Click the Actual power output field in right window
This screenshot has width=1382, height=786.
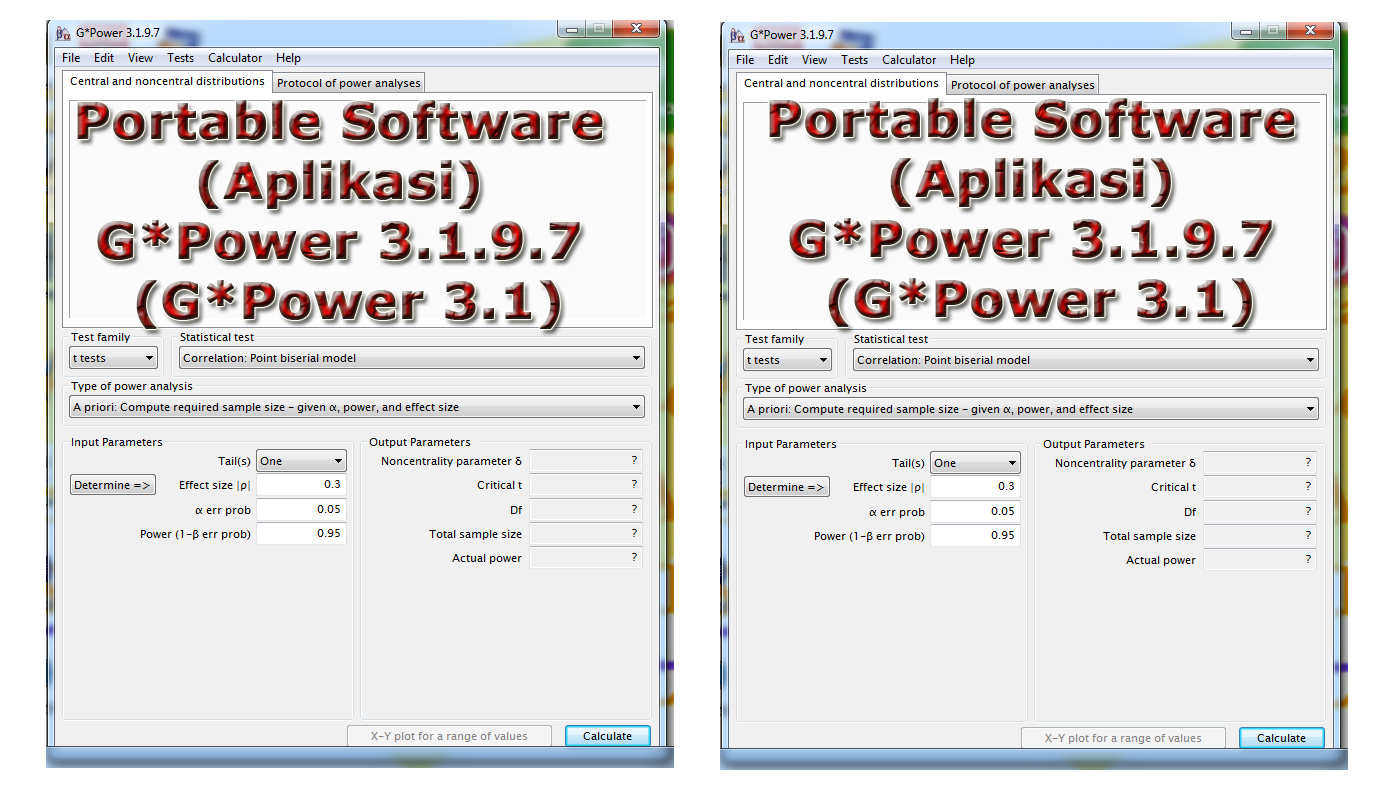click(1260, 560)
